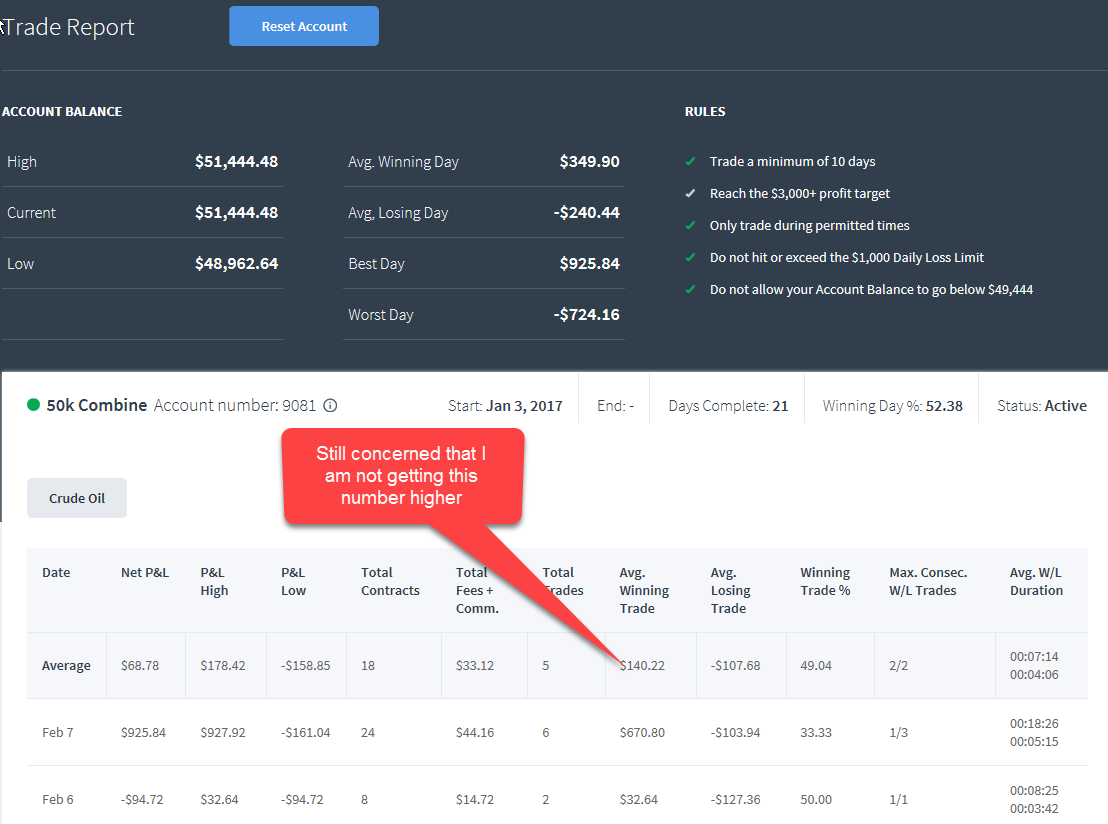1108x824 pixels.
Task: Click Best Day value $925.84
Action: pyautogui.click(x=589, y=264)
